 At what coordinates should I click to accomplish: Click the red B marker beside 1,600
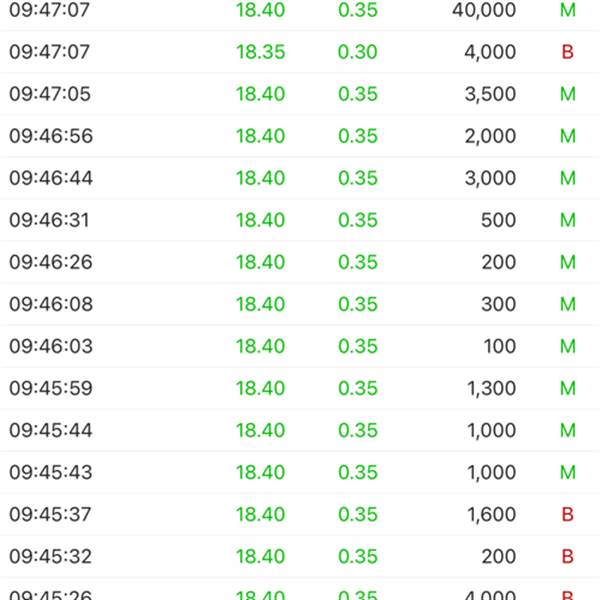568,514
